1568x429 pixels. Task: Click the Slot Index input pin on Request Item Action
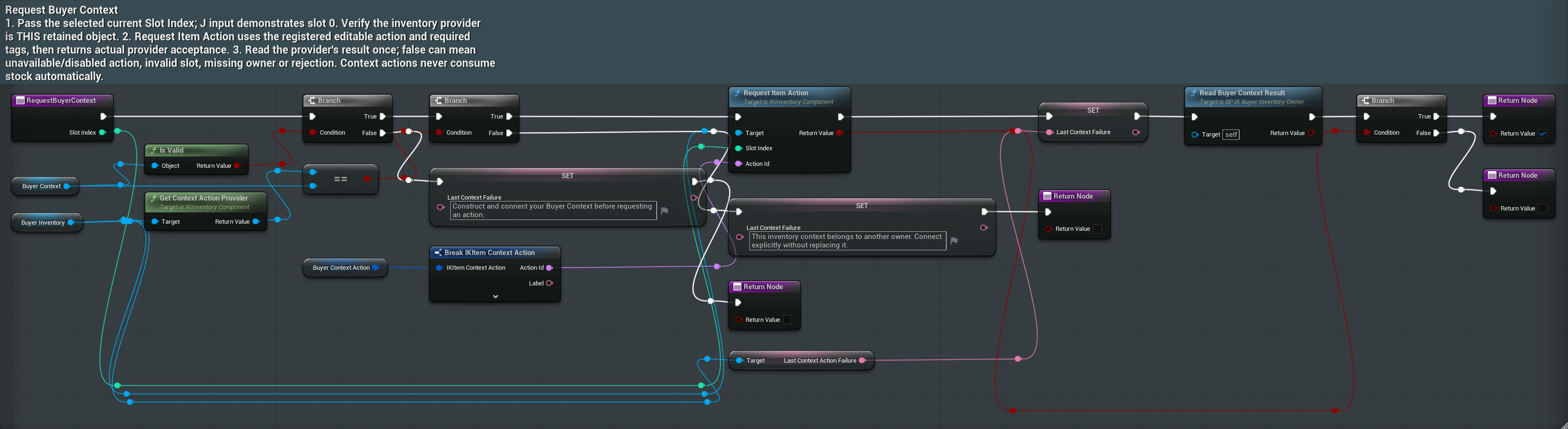[738, 148]
